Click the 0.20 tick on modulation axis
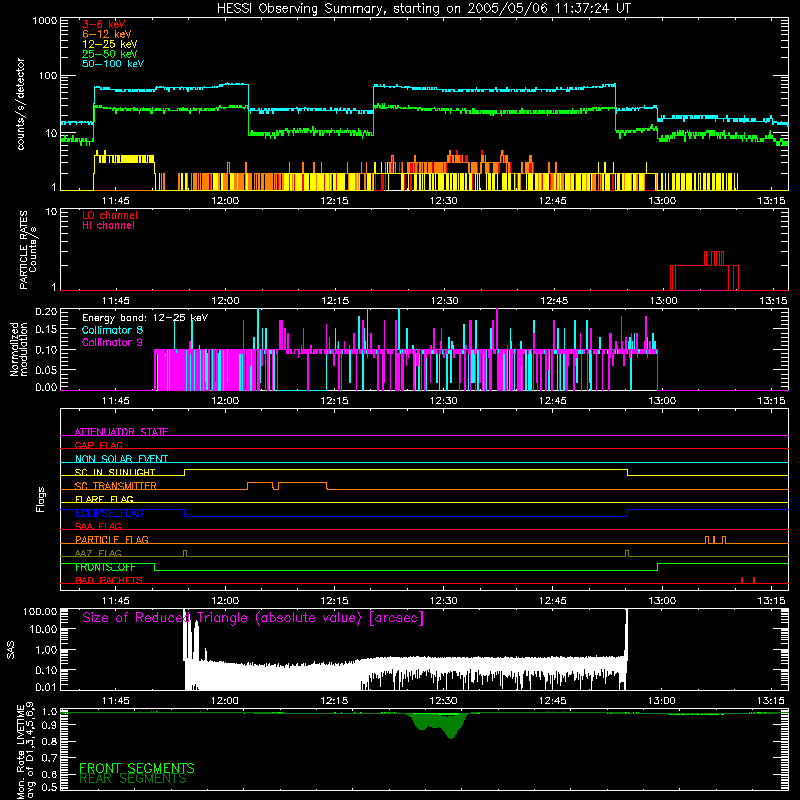800x800 pixels. point(46,311)
